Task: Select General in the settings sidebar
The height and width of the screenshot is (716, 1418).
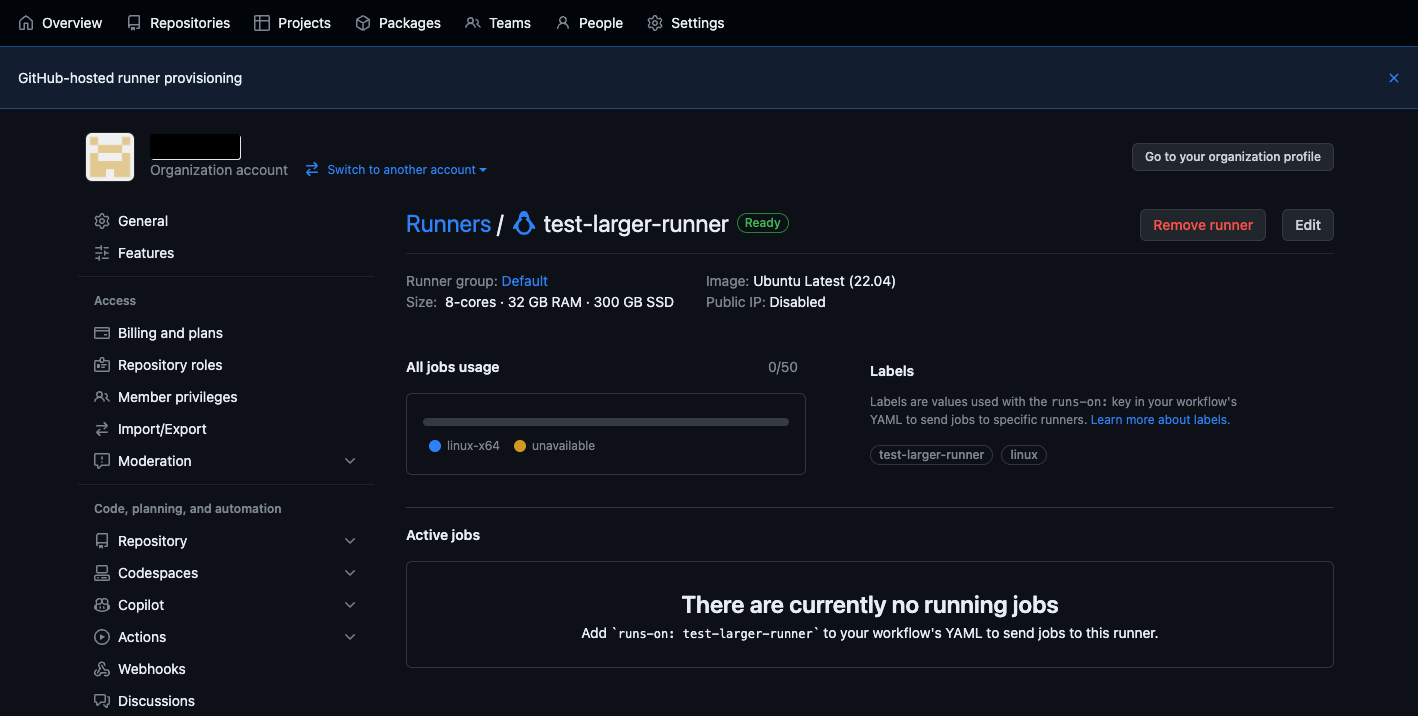Action: 143,220
